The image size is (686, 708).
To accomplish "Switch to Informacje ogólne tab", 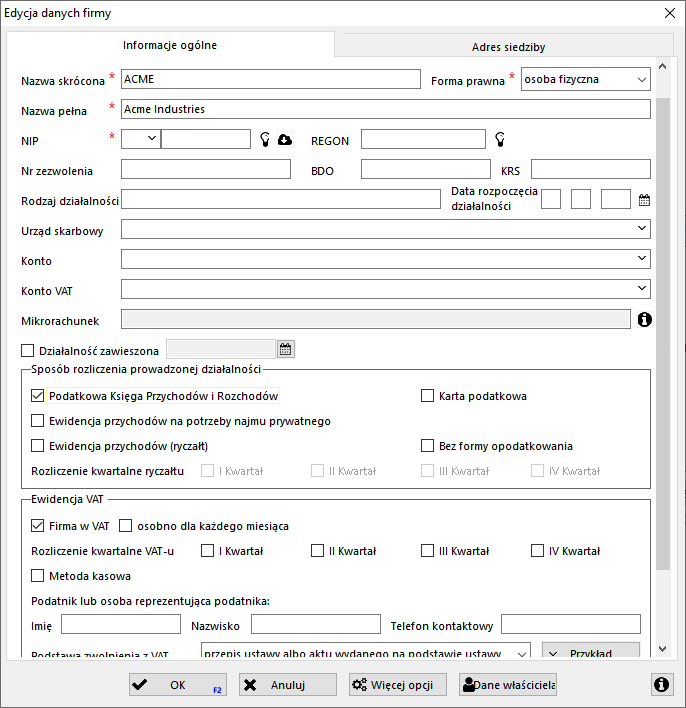I will coord(170,45).
